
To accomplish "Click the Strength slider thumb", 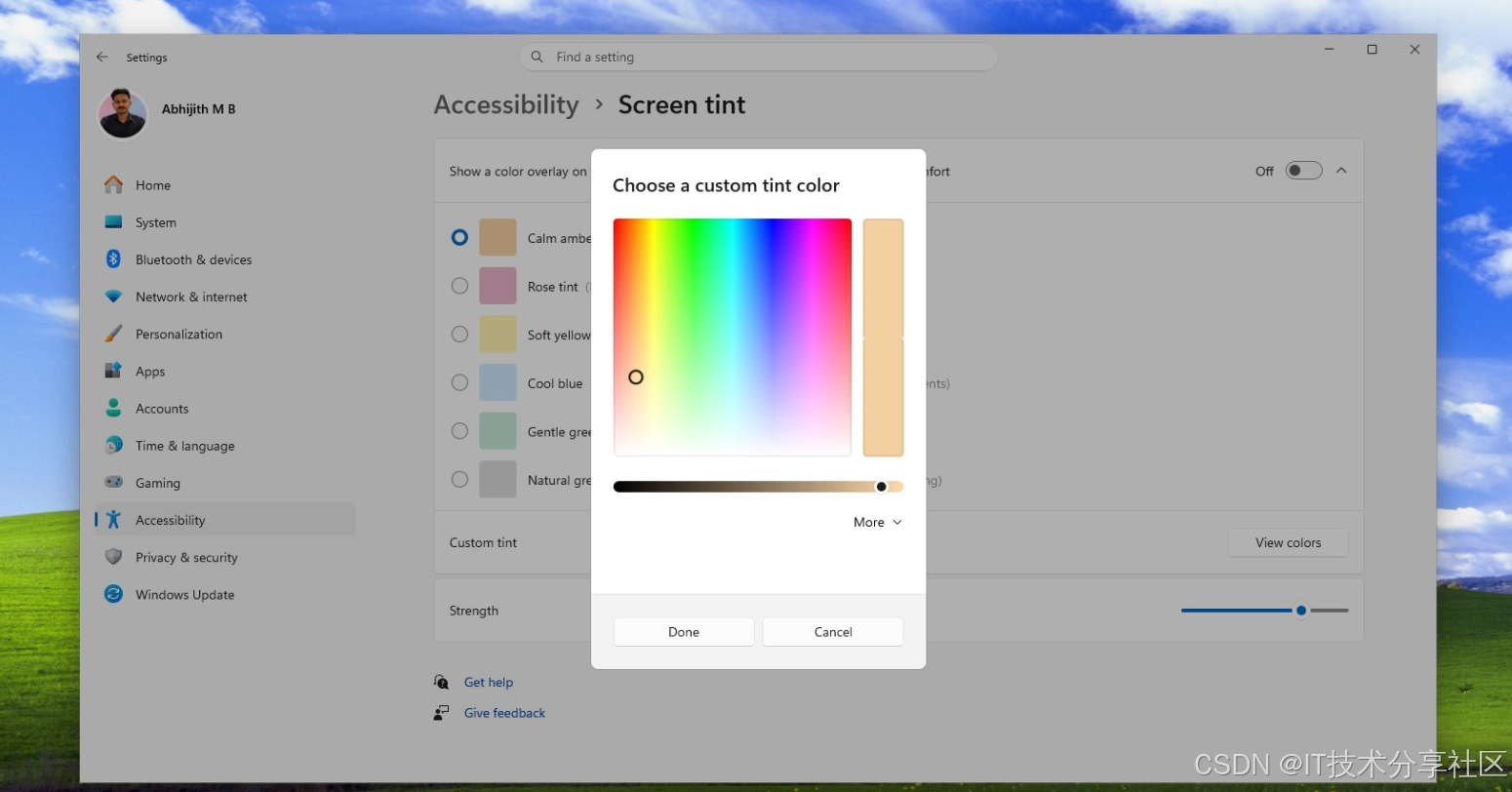I will [1301, 611].
